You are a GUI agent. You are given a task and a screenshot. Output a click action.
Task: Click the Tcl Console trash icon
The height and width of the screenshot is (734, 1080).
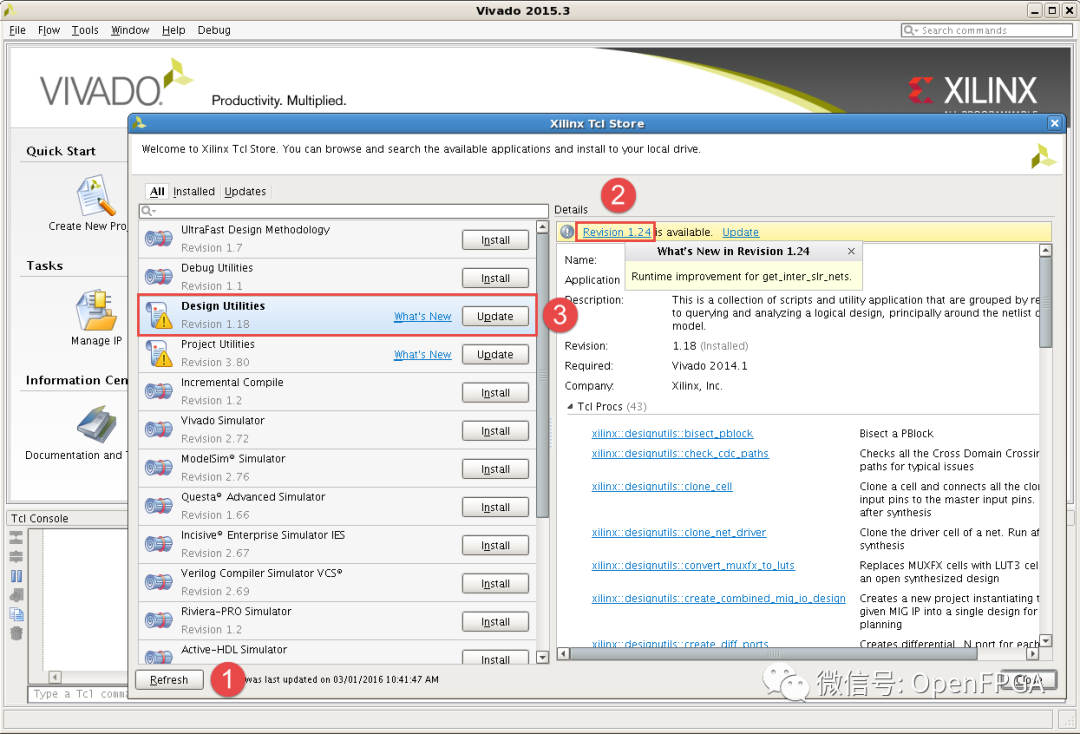(x=17, y=633)
